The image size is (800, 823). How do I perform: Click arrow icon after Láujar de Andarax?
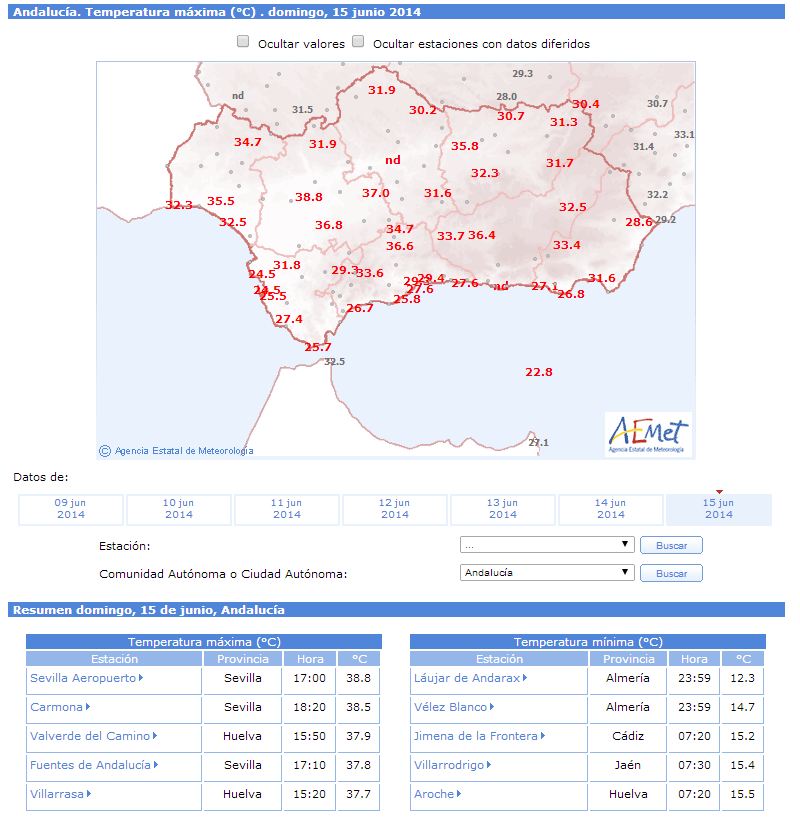(525, 678)
